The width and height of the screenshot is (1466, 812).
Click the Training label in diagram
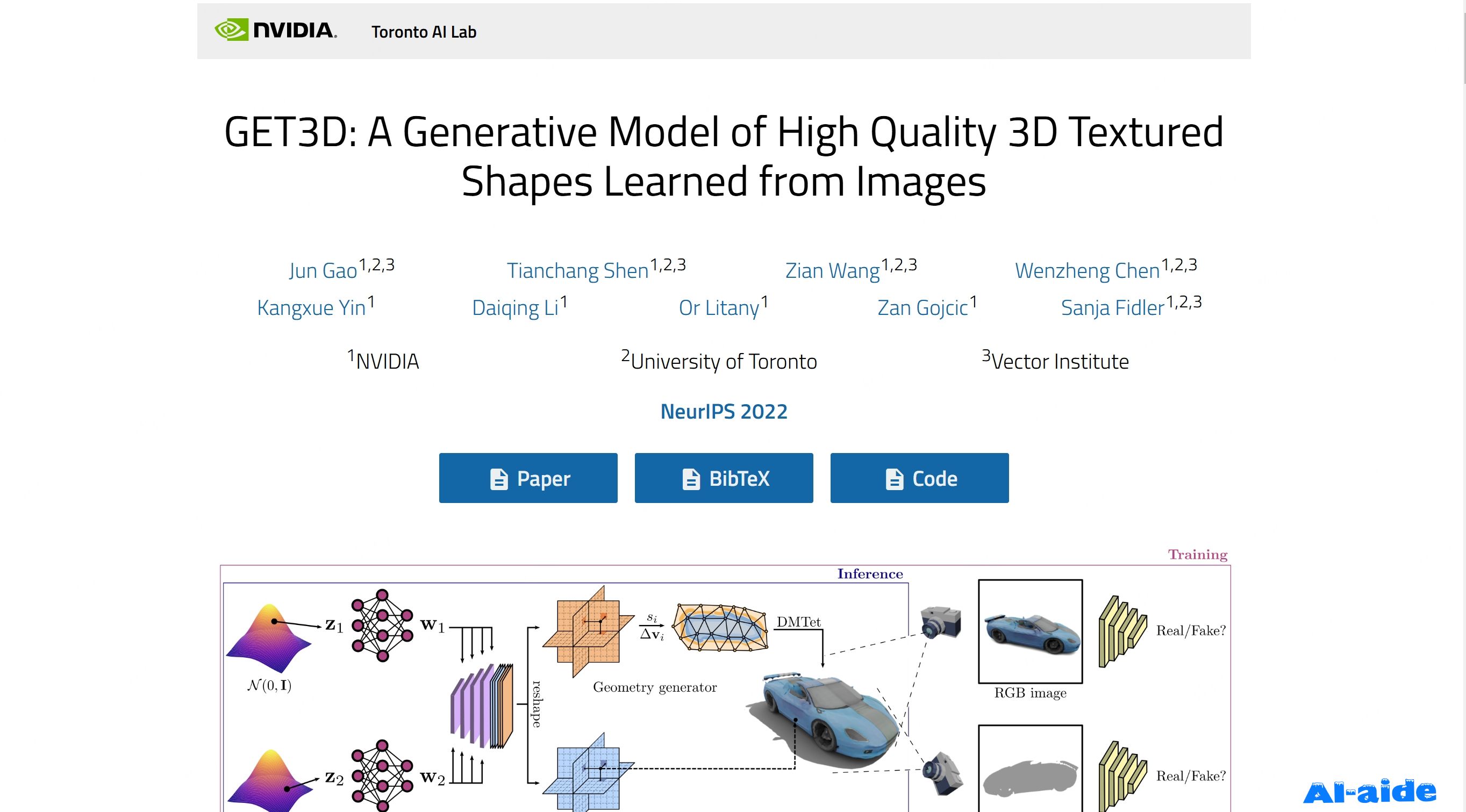pyautogui.click(x=1198, y=554)
